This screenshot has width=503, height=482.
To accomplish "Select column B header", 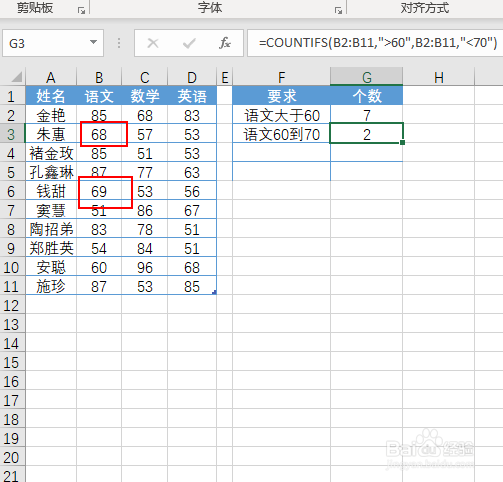I will 99,77.
